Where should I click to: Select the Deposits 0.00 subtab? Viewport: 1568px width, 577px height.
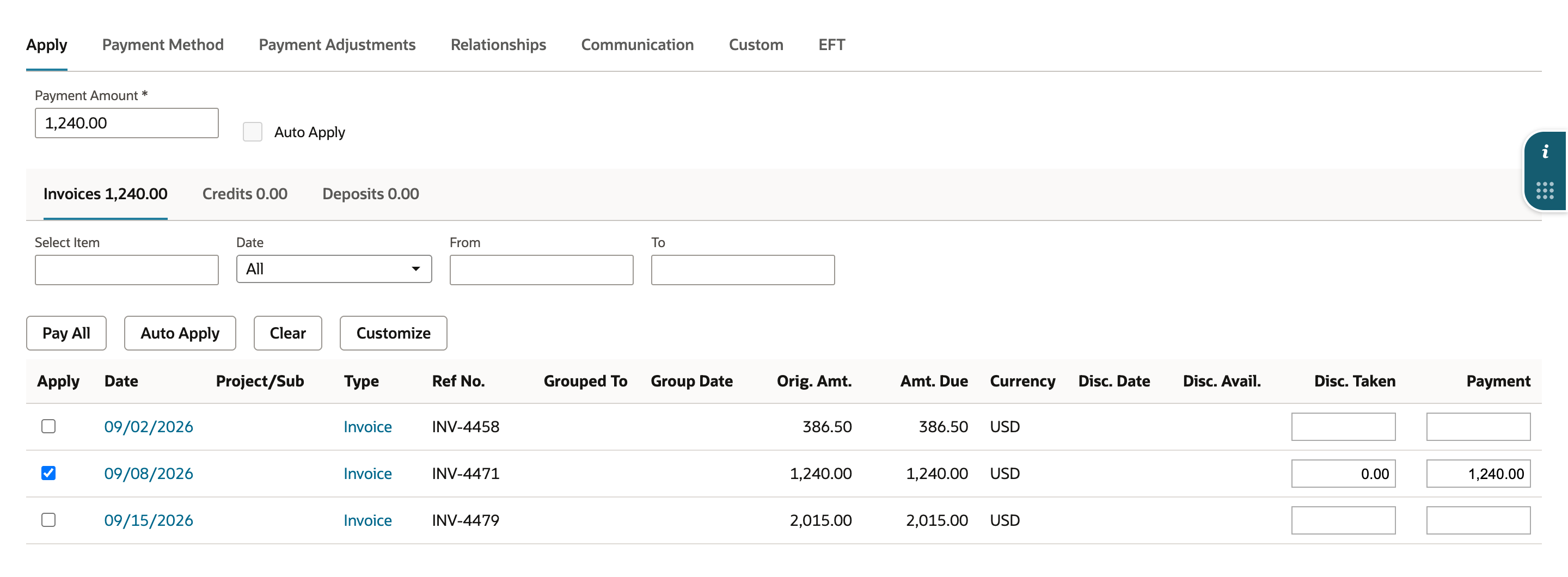coord(371,194)
